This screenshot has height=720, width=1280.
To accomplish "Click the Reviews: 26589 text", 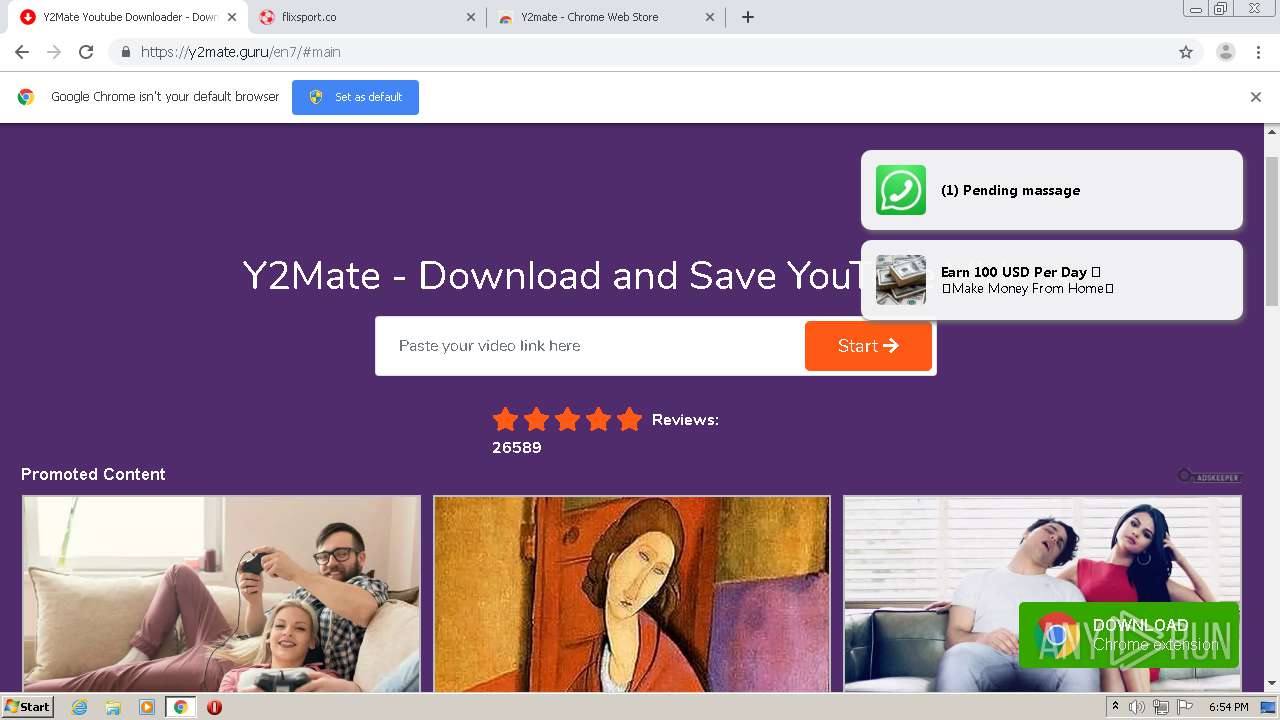I will 605,433.
